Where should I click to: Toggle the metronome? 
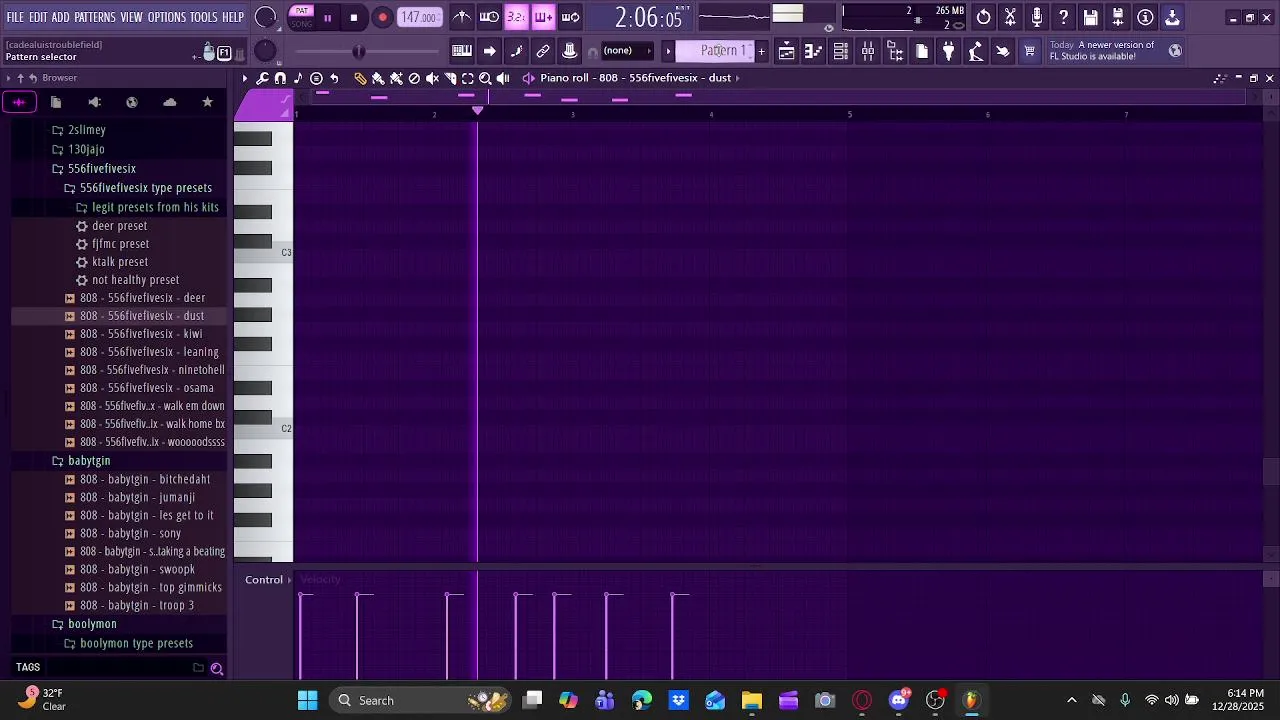click(x=462, y=17)
